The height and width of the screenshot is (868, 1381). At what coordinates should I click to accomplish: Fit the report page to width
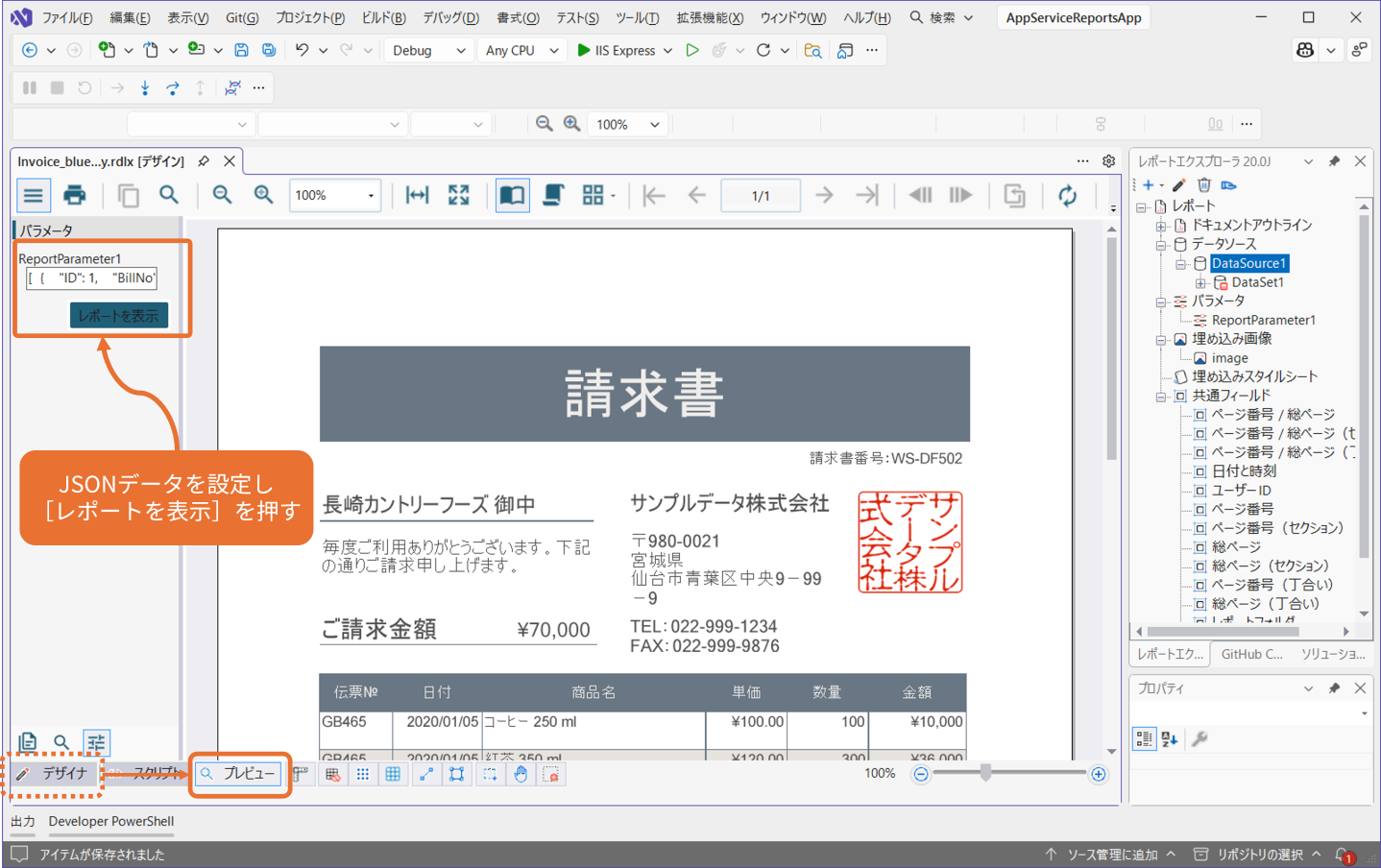[x=418, y=196]
